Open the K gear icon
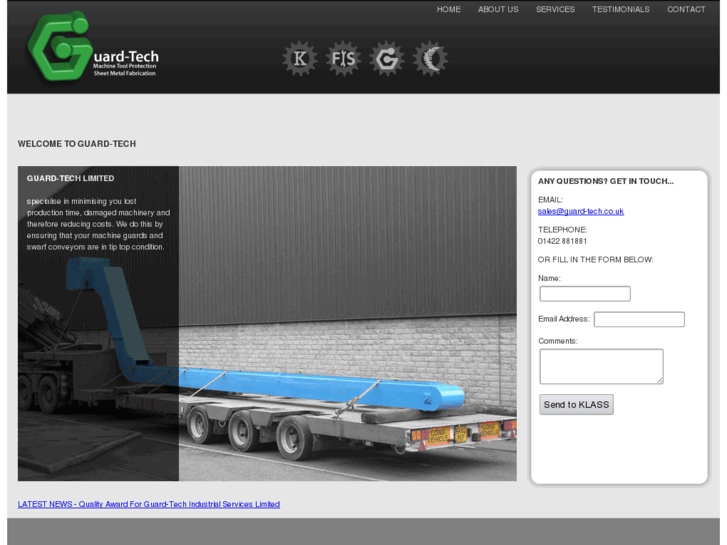This screenshot has width=727, height=545. coord(300,58)
